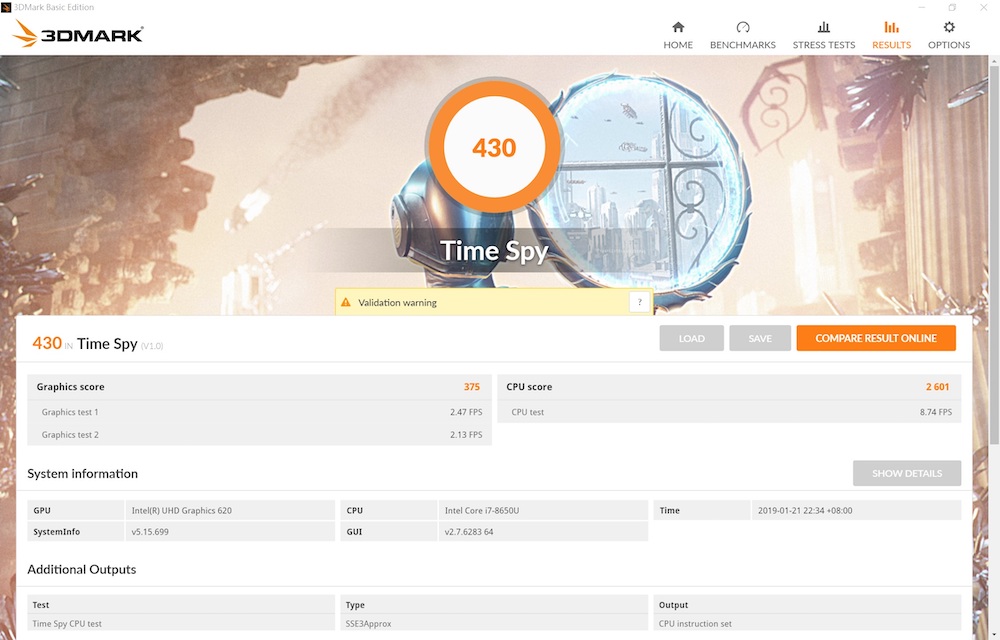Select the Graphics score header row
Screen dimensions: 1000x640
258,387
